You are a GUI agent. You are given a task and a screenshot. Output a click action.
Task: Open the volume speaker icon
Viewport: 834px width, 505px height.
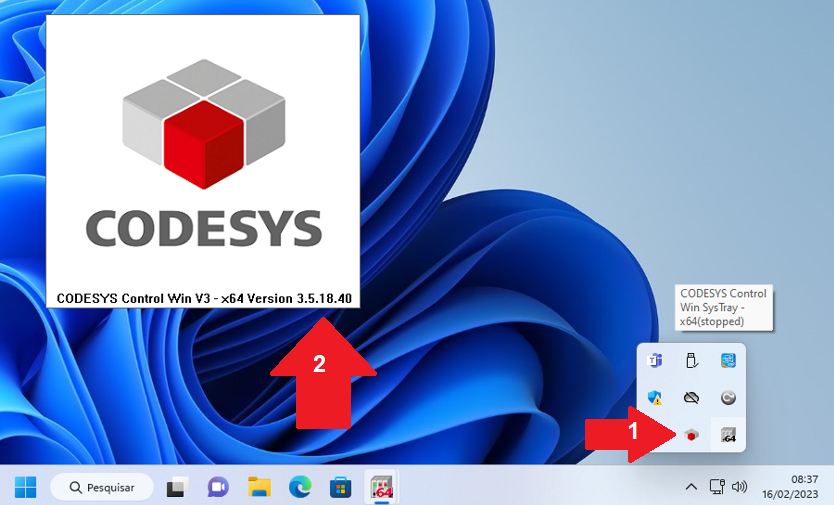(739, 486)
